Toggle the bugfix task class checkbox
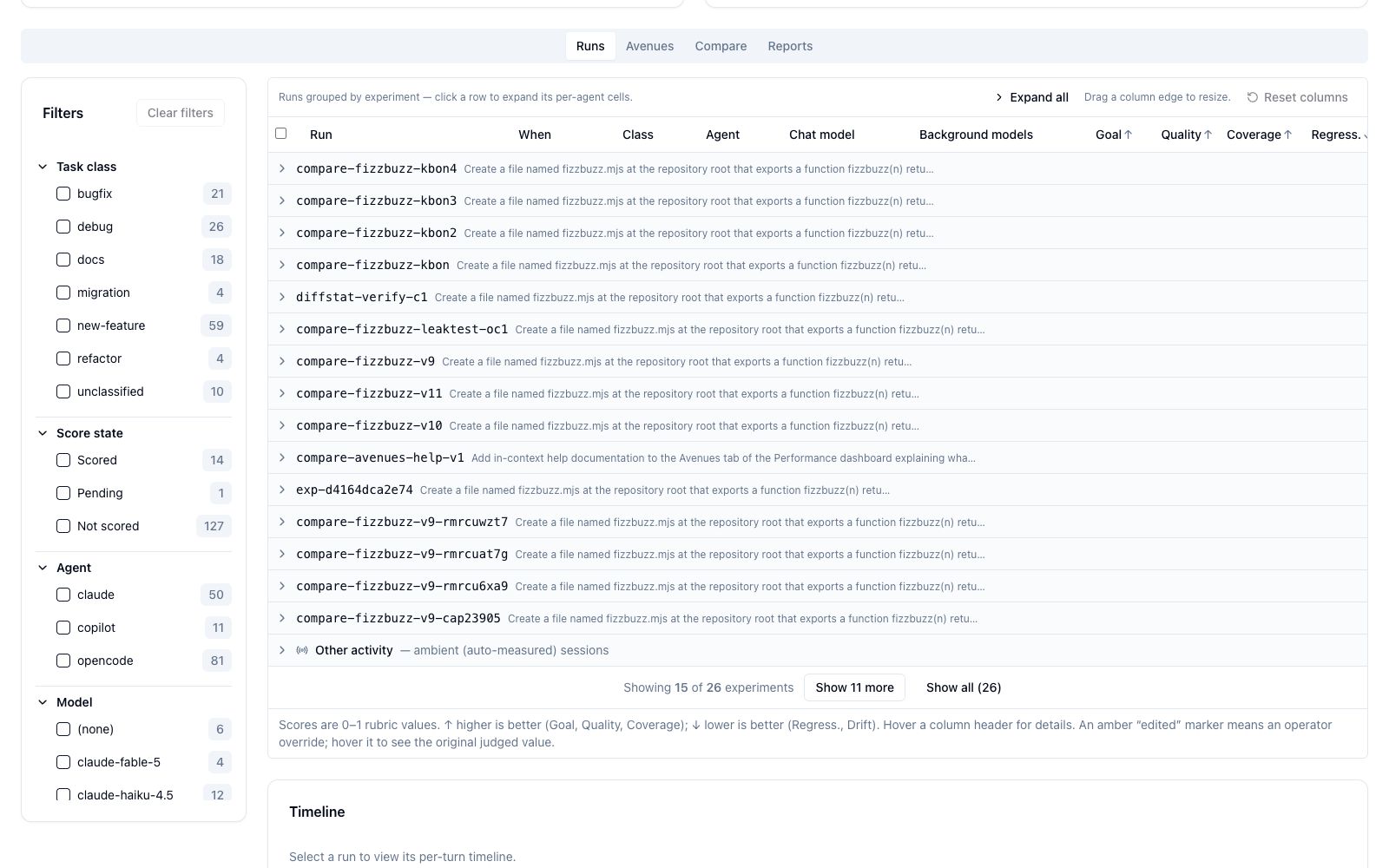This screenshot has width=1389, height=868. (x=63, y=194)
